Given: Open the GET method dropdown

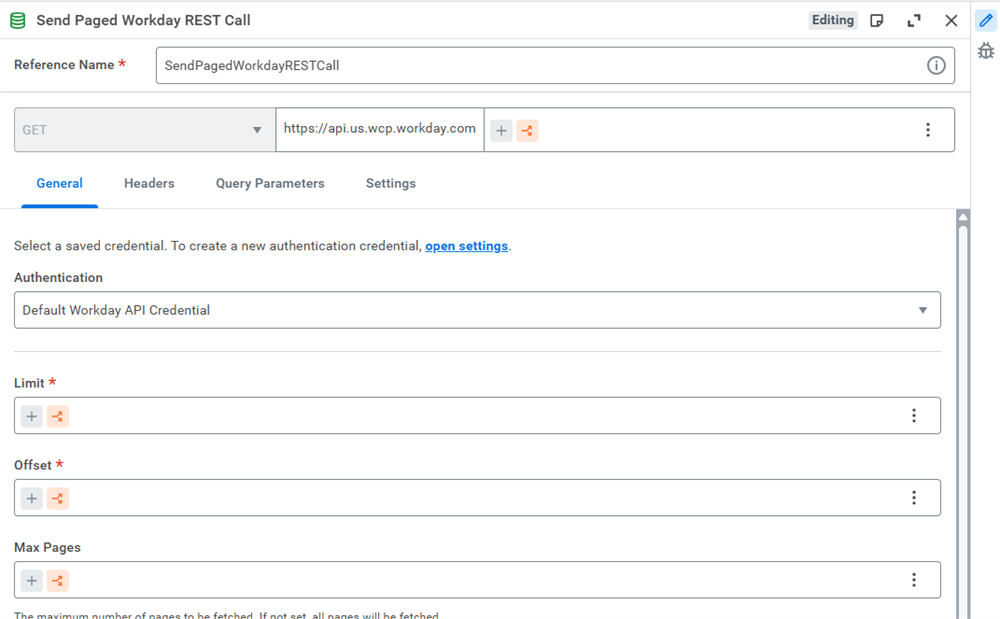Looking at the screenshot, I should click(145, 130).
